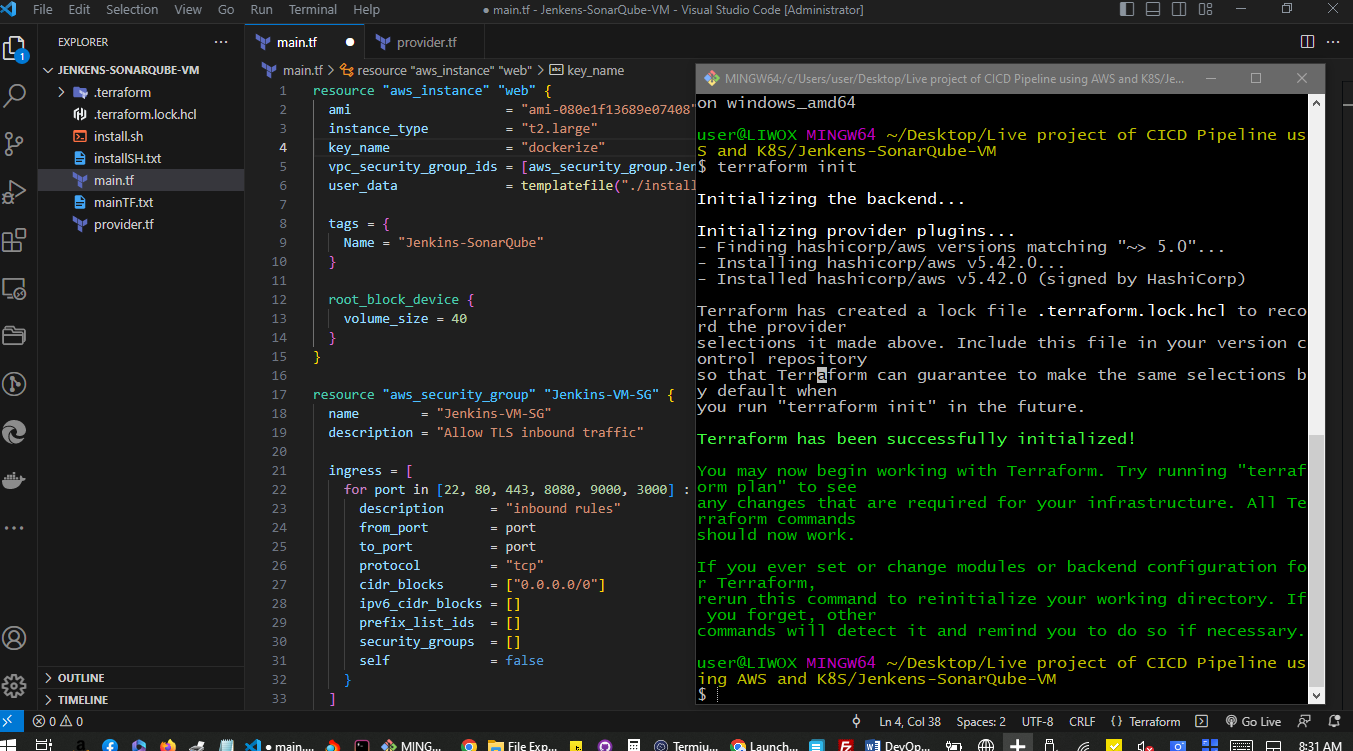The height and width of the screenshot is (751, 1353).
Task: Click the Terraform language mode indicator
Action: (x=1154, y=721)
